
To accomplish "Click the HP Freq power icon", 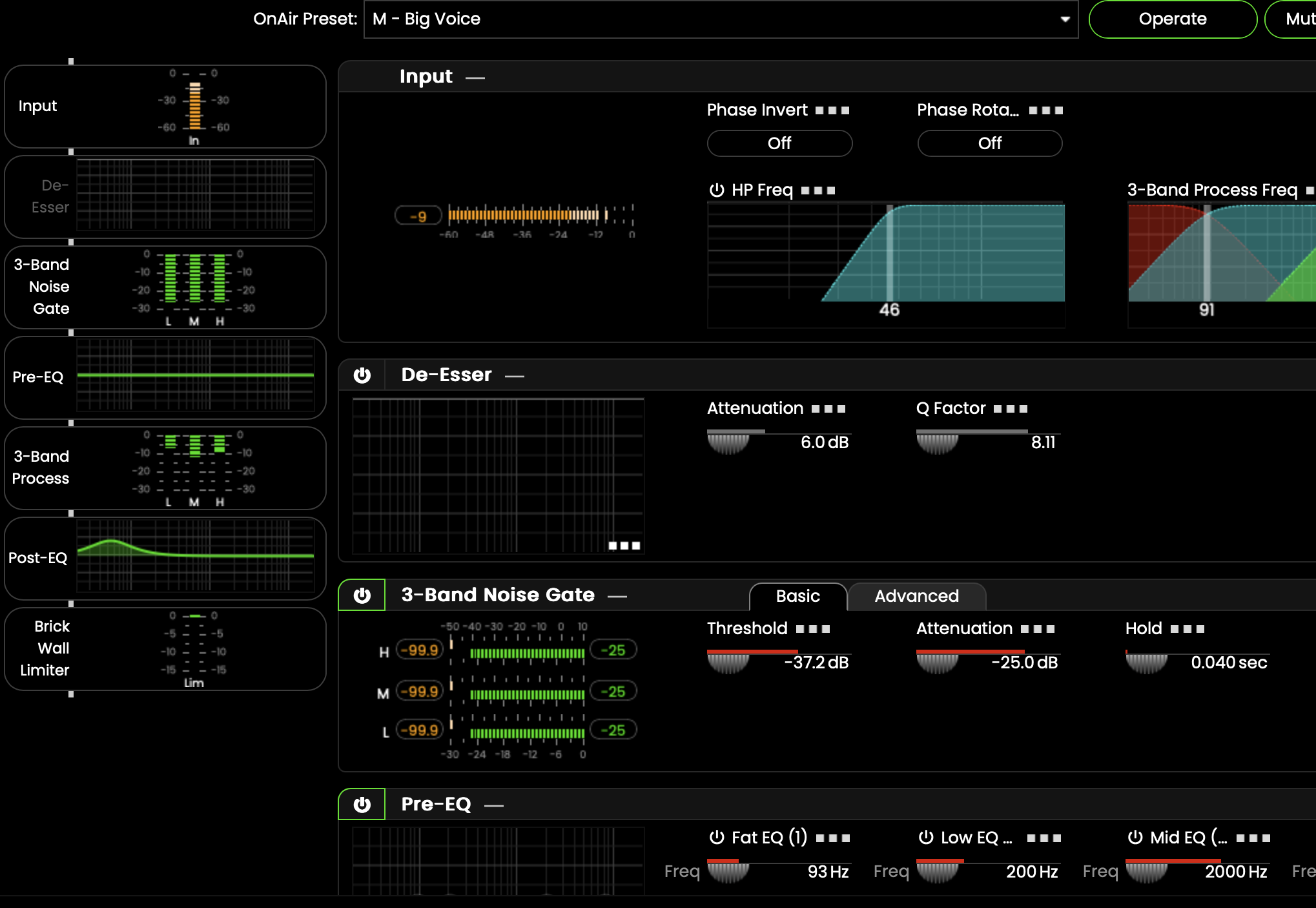I will (717, 190).
